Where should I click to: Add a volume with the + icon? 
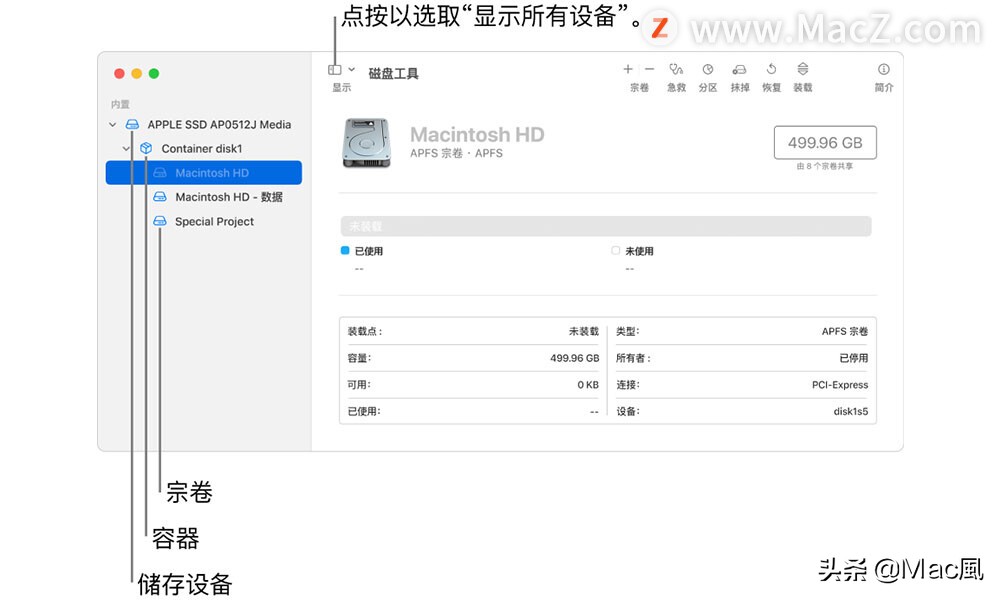pyautogui.click(x=626, y=70)
